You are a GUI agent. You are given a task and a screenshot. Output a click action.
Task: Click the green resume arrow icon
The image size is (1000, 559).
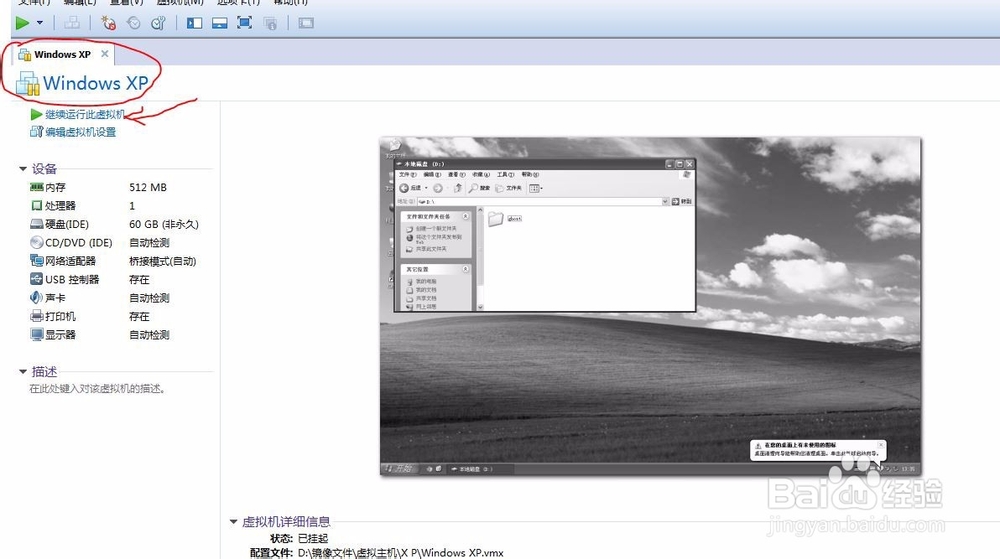tap(36, 115)
